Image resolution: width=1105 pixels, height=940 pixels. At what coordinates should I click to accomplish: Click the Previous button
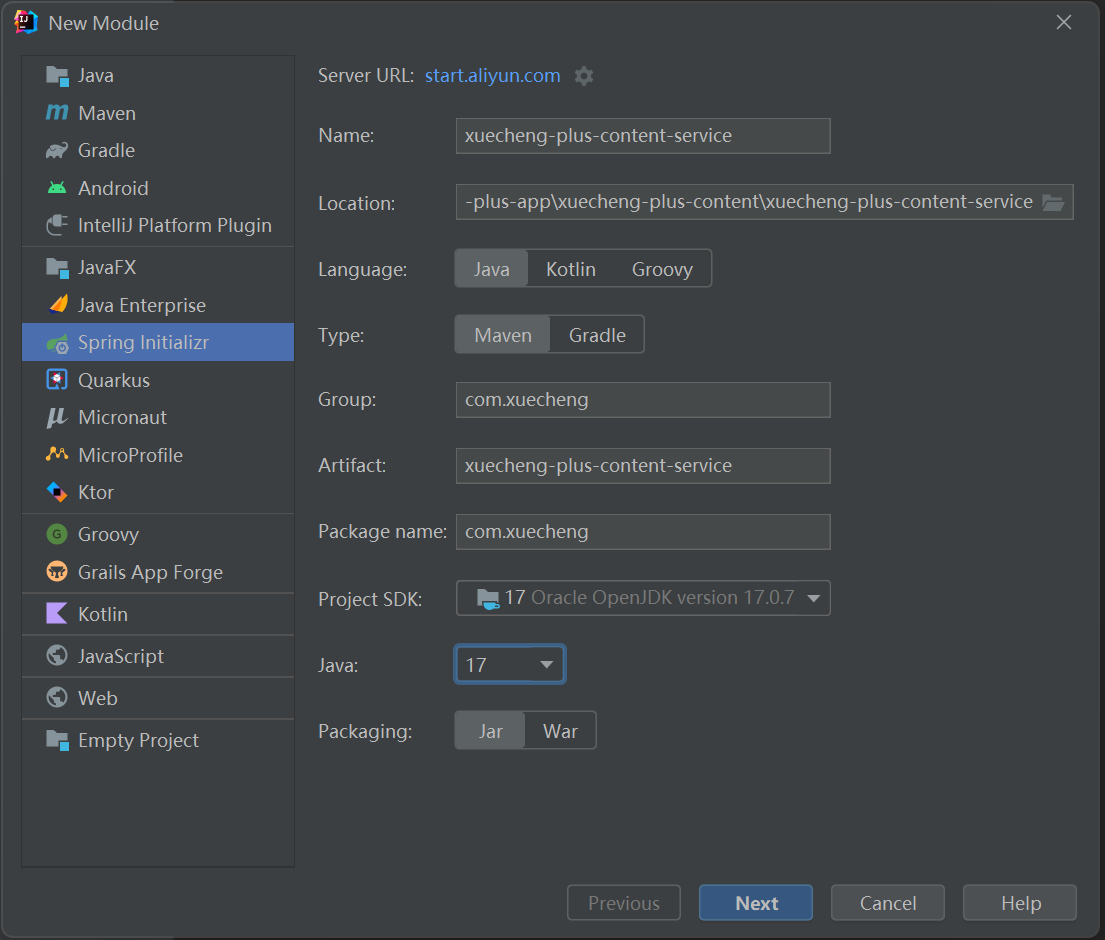click(624, 903)
